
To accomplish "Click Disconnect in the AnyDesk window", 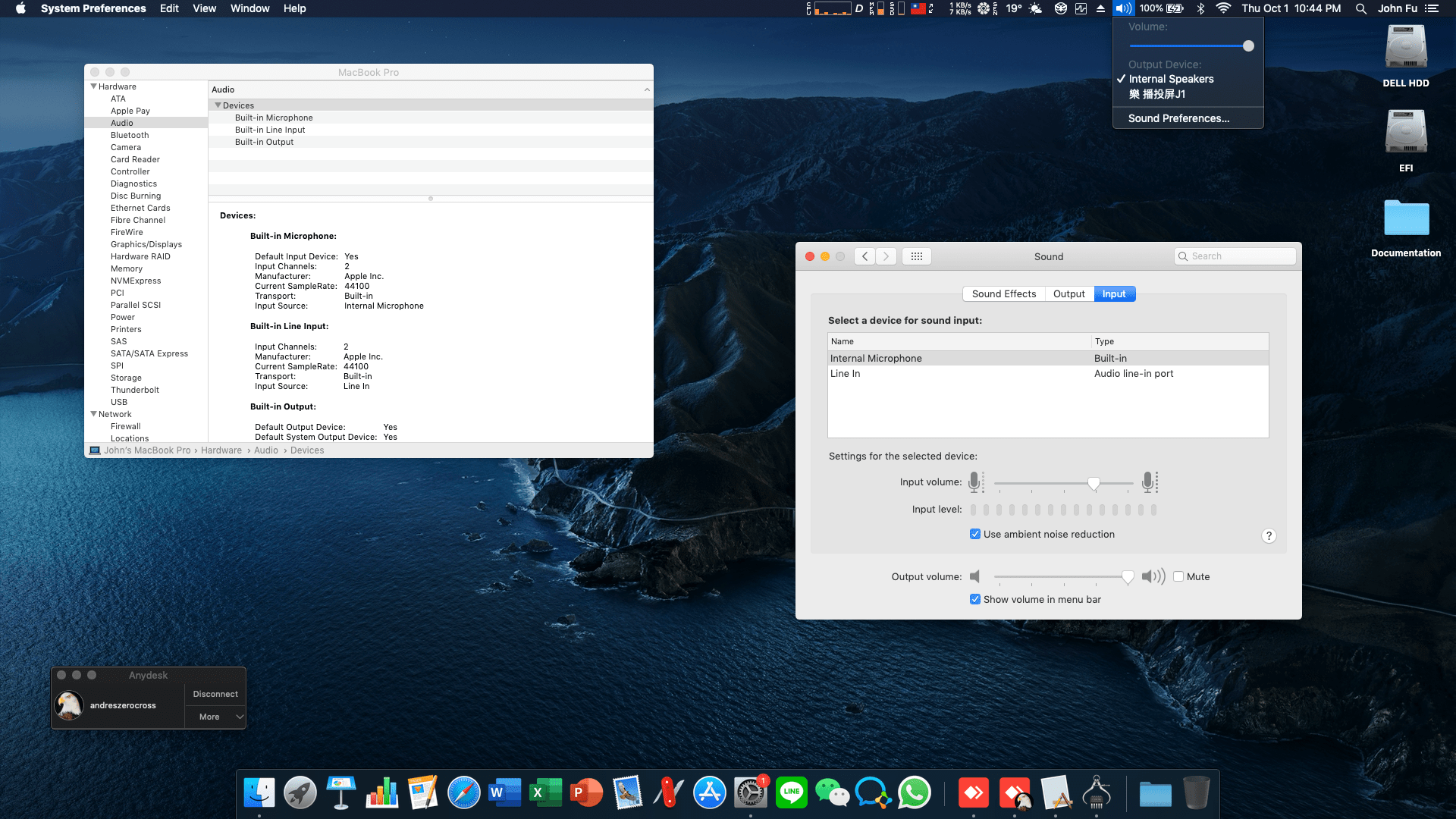I will [215, 693].
